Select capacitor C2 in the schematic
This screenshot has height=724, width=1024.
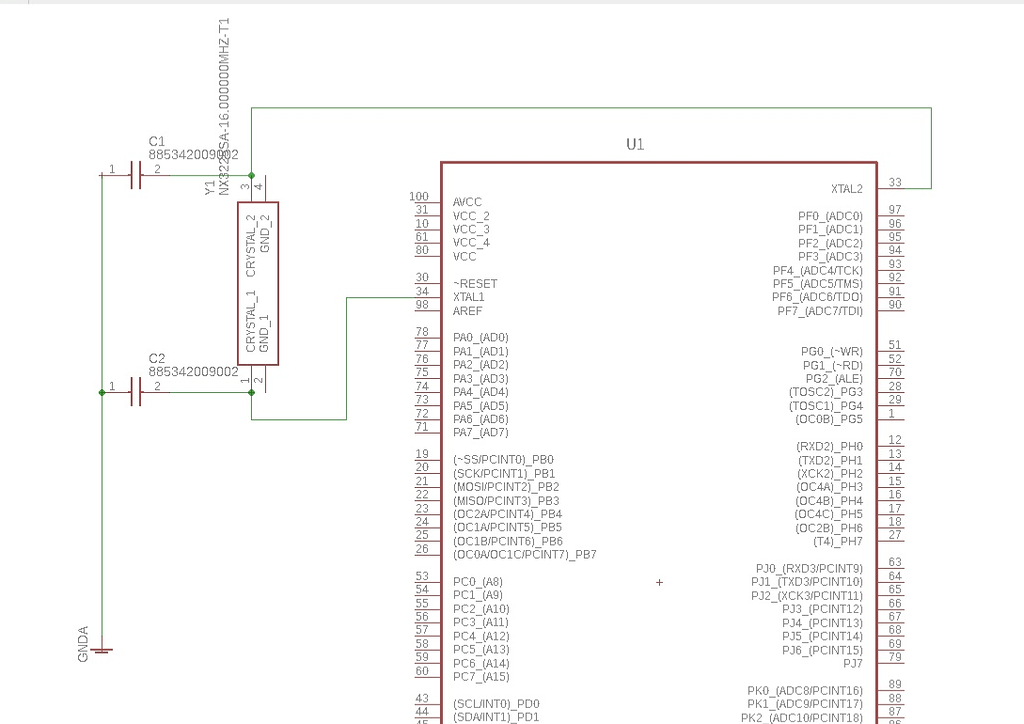point(137,393)
